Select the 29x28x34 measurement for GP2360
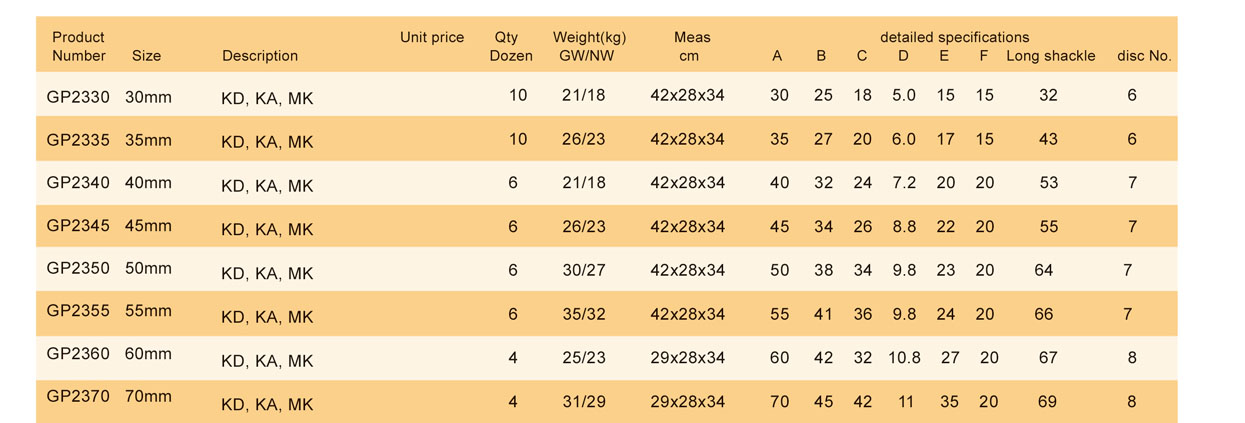This screenshot has height=423, width=1245. coord(687,358)
